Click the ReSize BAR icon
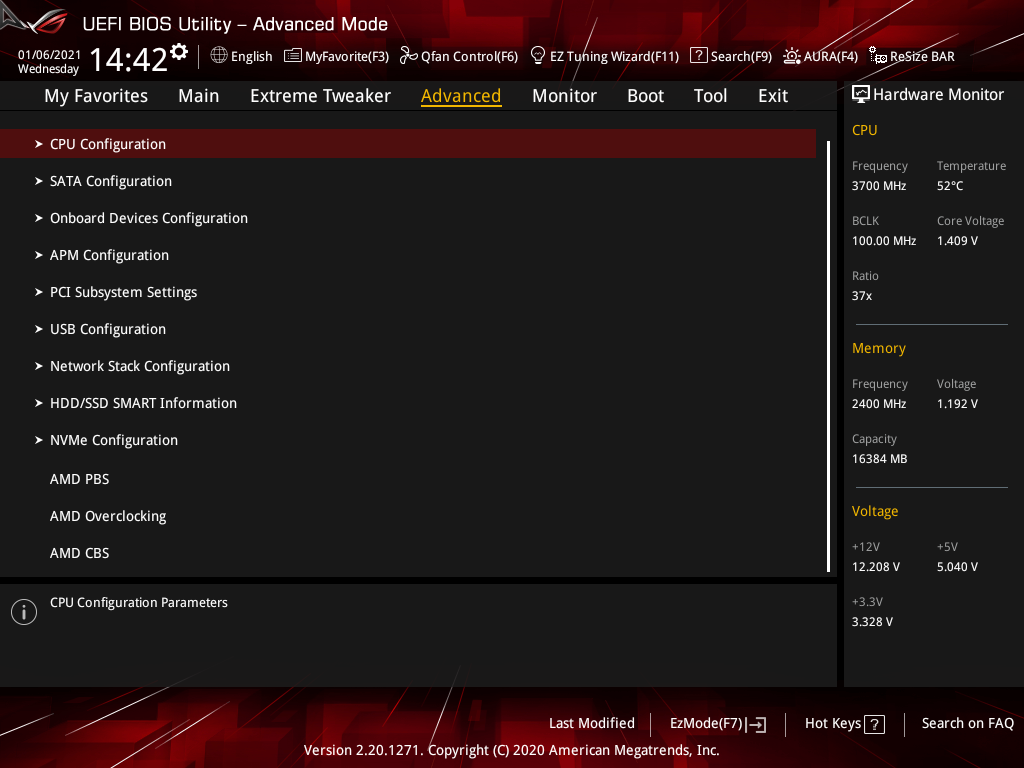This screenshot has width=1024, height=768. pos(878,56)
